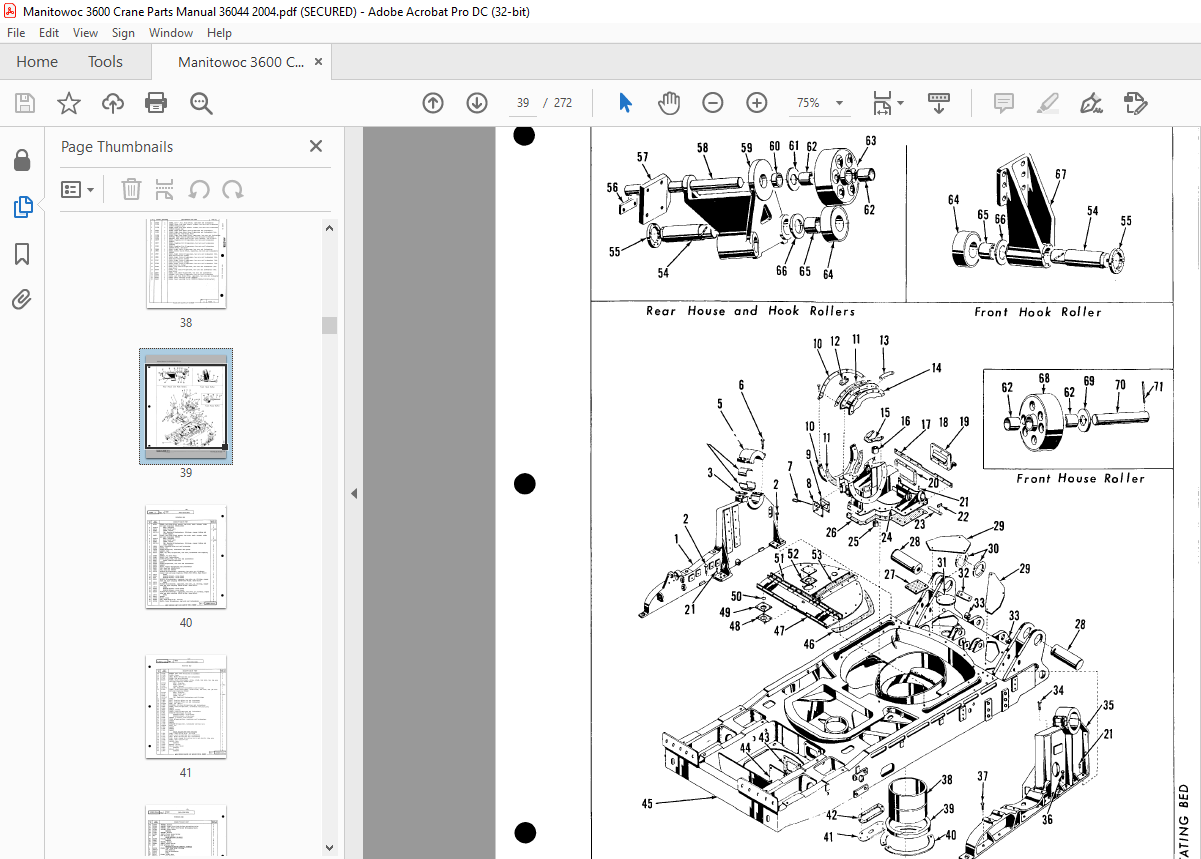Click the thumbnails panel scrollbar handle
This screenshot has width=1201, height=859.
[x=329, y=325]
